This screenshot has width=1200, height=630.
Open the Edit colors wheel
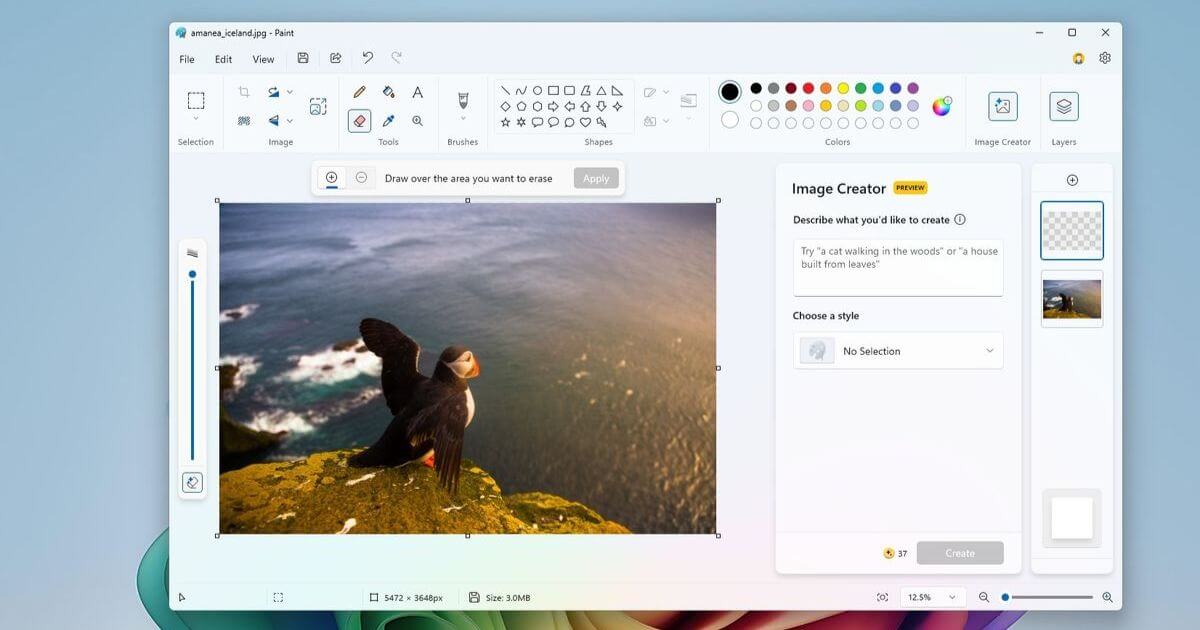(941, 106)
